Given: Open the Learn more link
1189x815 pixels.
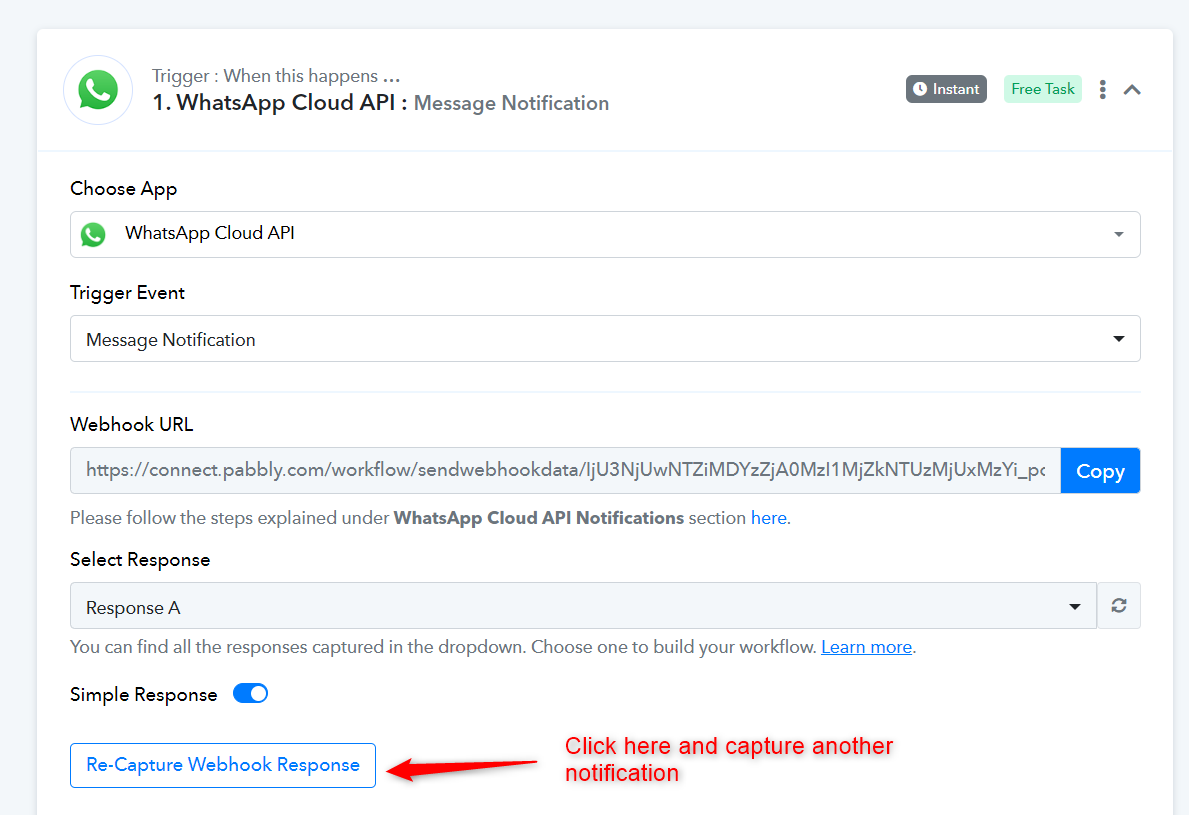Looking at the screenshot, I should coord(866,647).
